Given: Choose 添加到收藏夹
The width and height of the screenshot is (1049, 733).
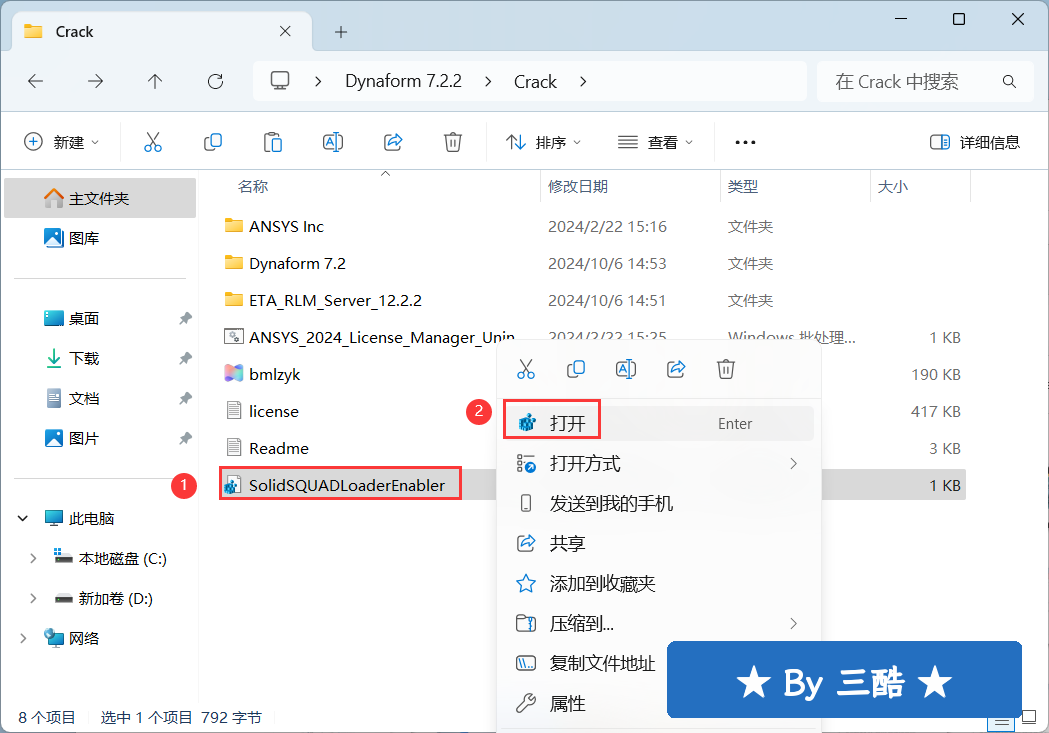Looking at the screenshot, I should (659, 584).
